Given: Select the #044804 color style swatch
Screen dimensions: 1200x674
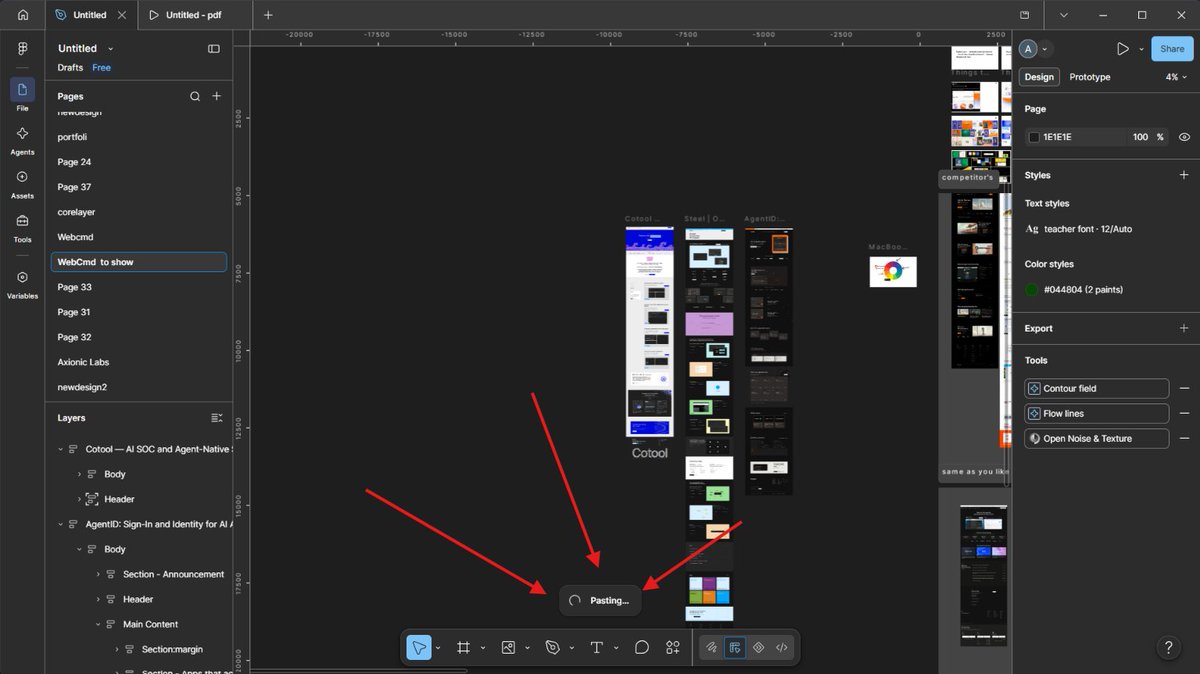Looking at the screenshot, I should [x=1032, y=290].
